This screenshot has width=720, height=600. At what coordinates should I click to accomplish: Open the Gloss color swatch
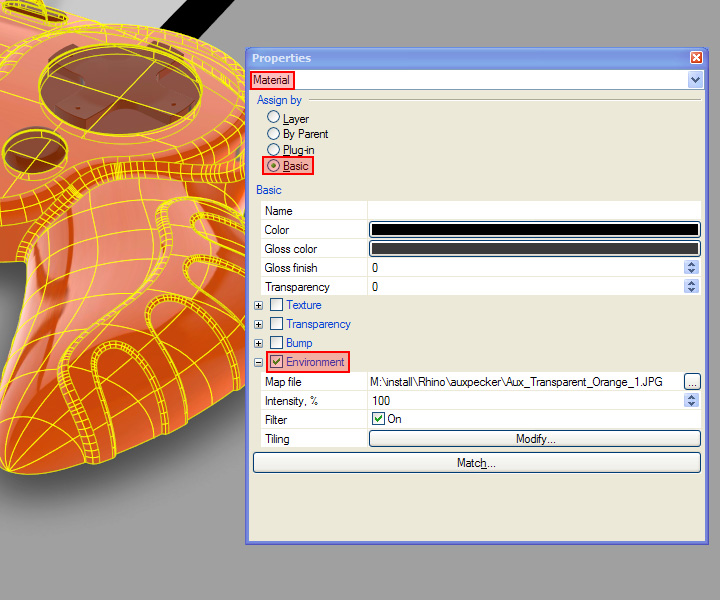534,249
